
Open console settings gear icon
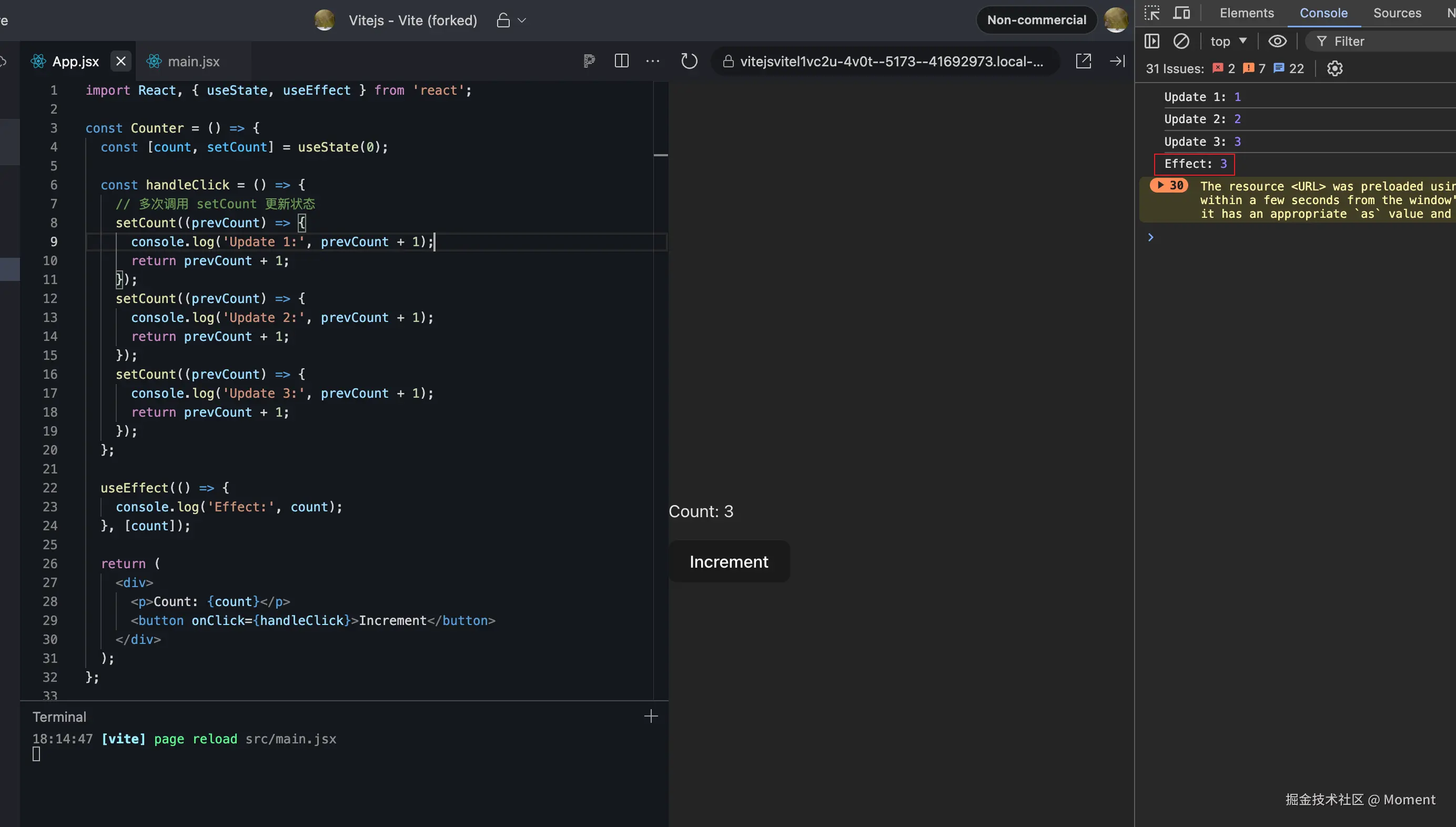tap(1334, 69)
